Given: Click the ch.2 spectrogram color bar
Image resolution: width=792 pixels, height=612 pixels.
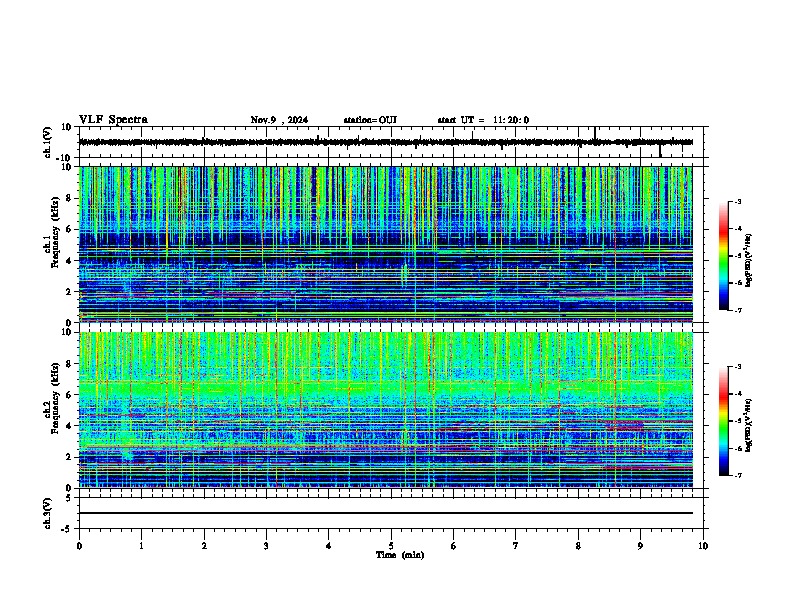Looking at the screenshot, I should tap(724, 421).
